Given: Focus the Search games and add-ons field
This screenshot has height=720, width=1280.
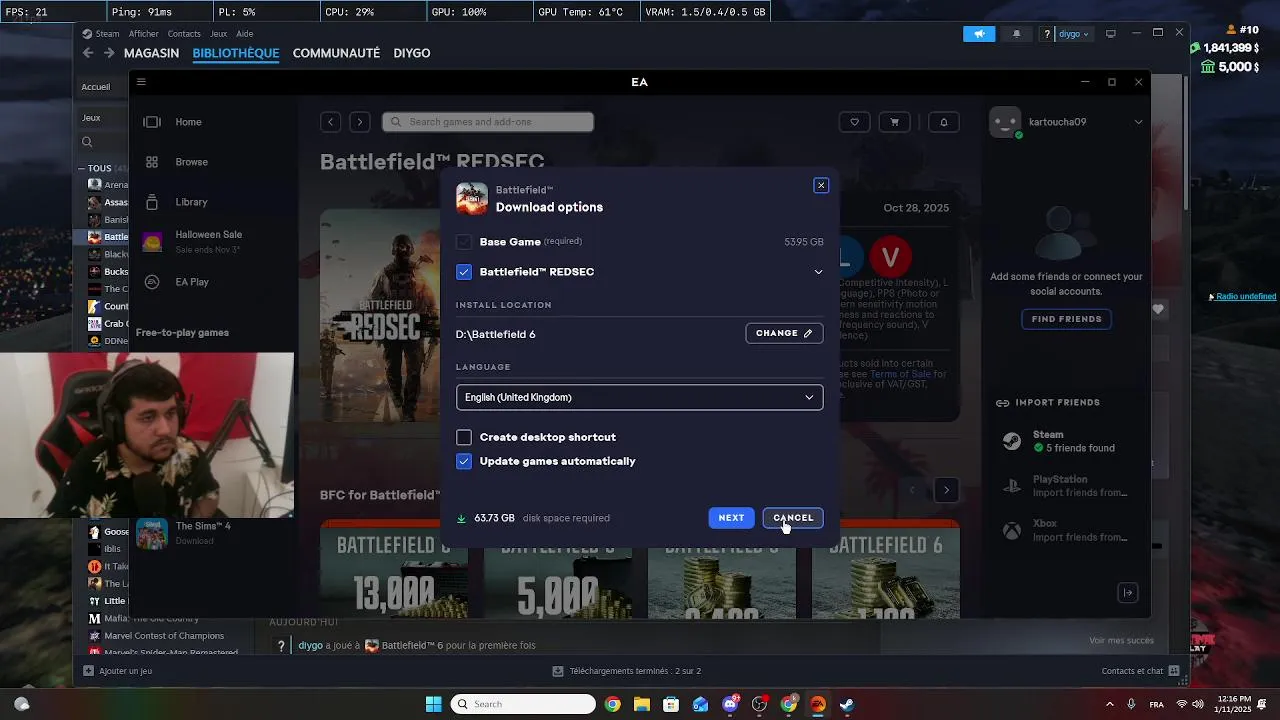Looking at the screenshot, I should pyautogui.click(x=488, y=122).
